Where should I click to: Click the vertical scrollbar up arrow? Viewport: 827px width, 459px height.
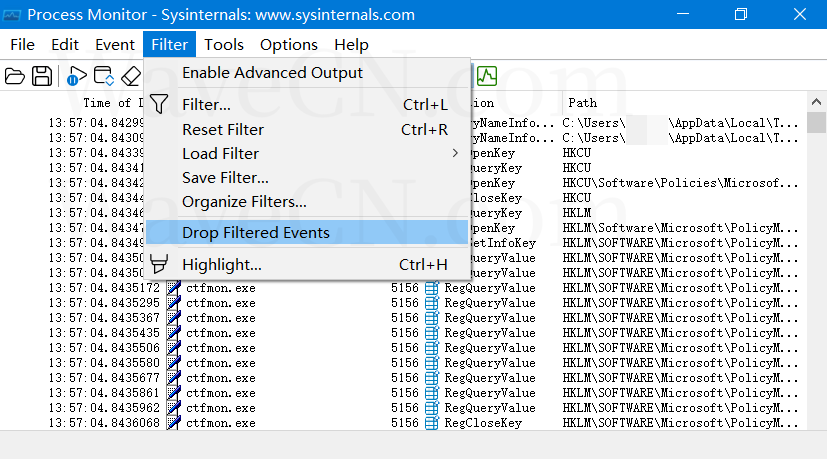[816, 103]
